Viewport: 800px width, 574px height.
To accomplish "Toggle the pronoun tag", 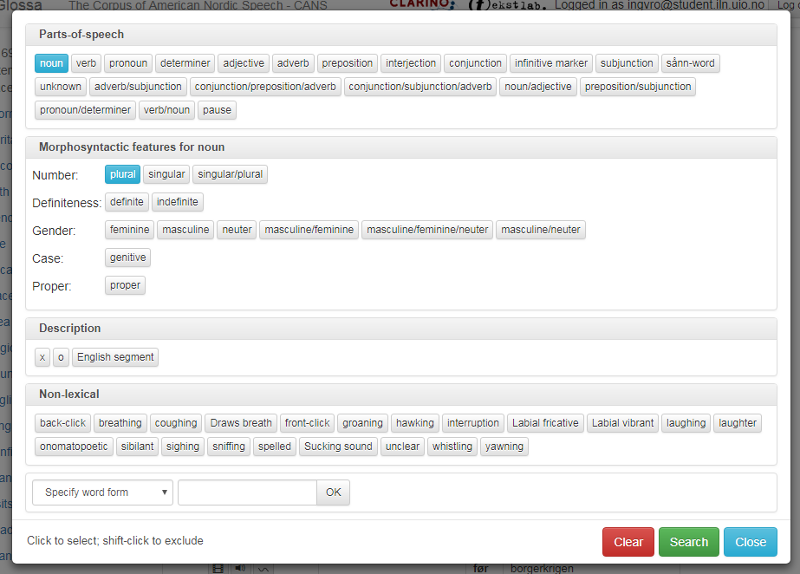I will coord(128,63).
